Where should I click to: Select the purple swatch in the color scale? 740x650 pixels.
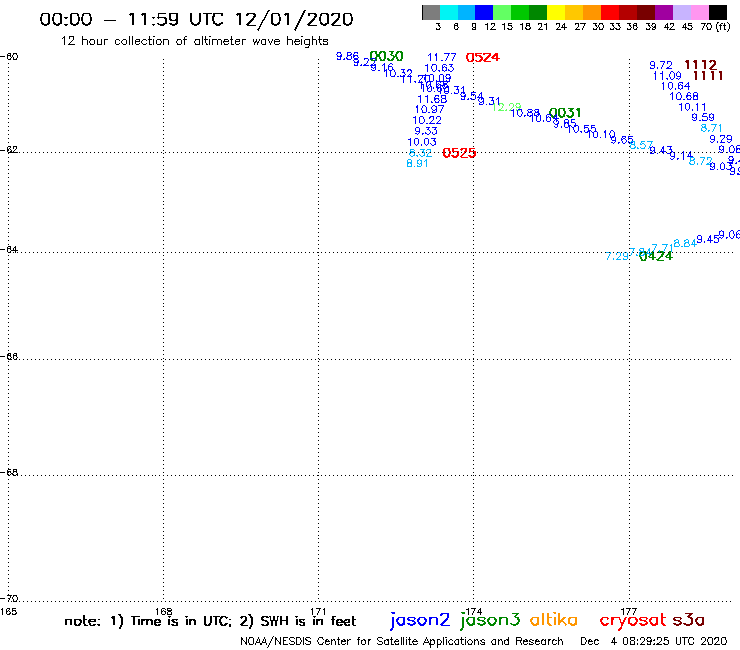664,12
